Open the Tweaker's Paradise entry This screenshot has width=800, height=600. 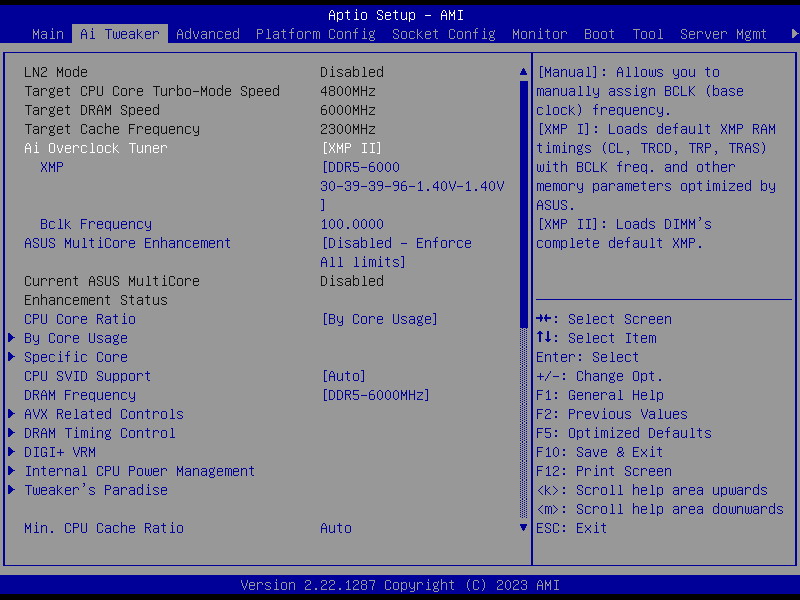coord(96,490)
